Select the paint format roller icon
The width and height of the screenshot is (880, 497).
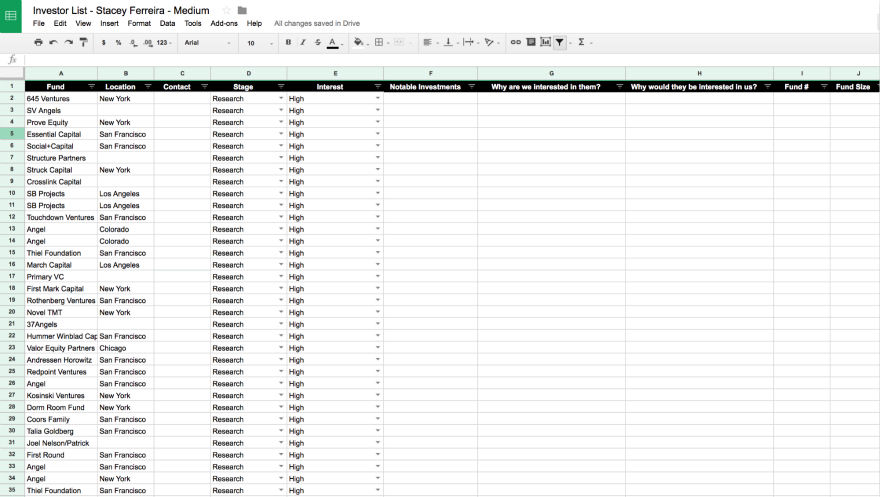click(x=83, y=43)
